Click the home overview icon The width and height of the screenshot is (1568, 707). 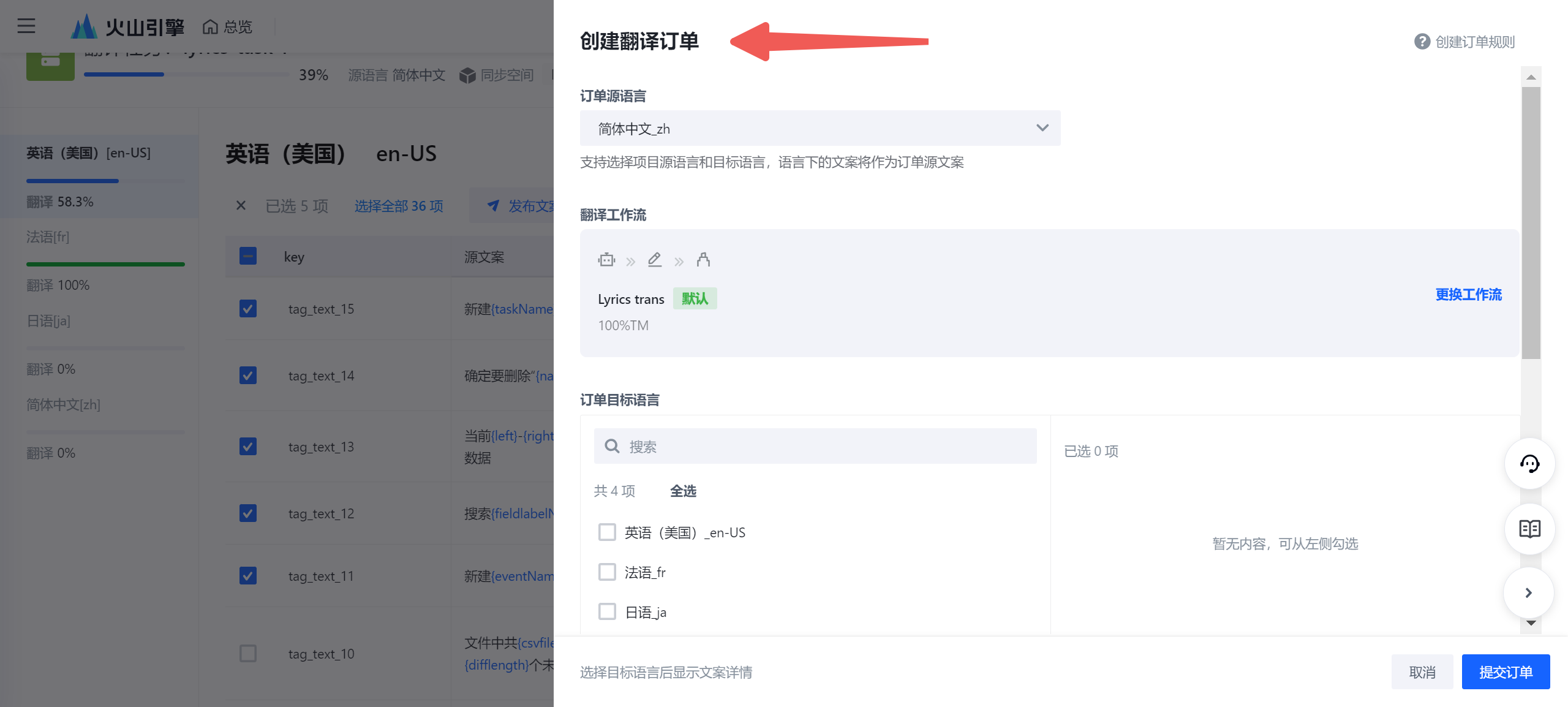pyautogui.click(x=211, y=27)
